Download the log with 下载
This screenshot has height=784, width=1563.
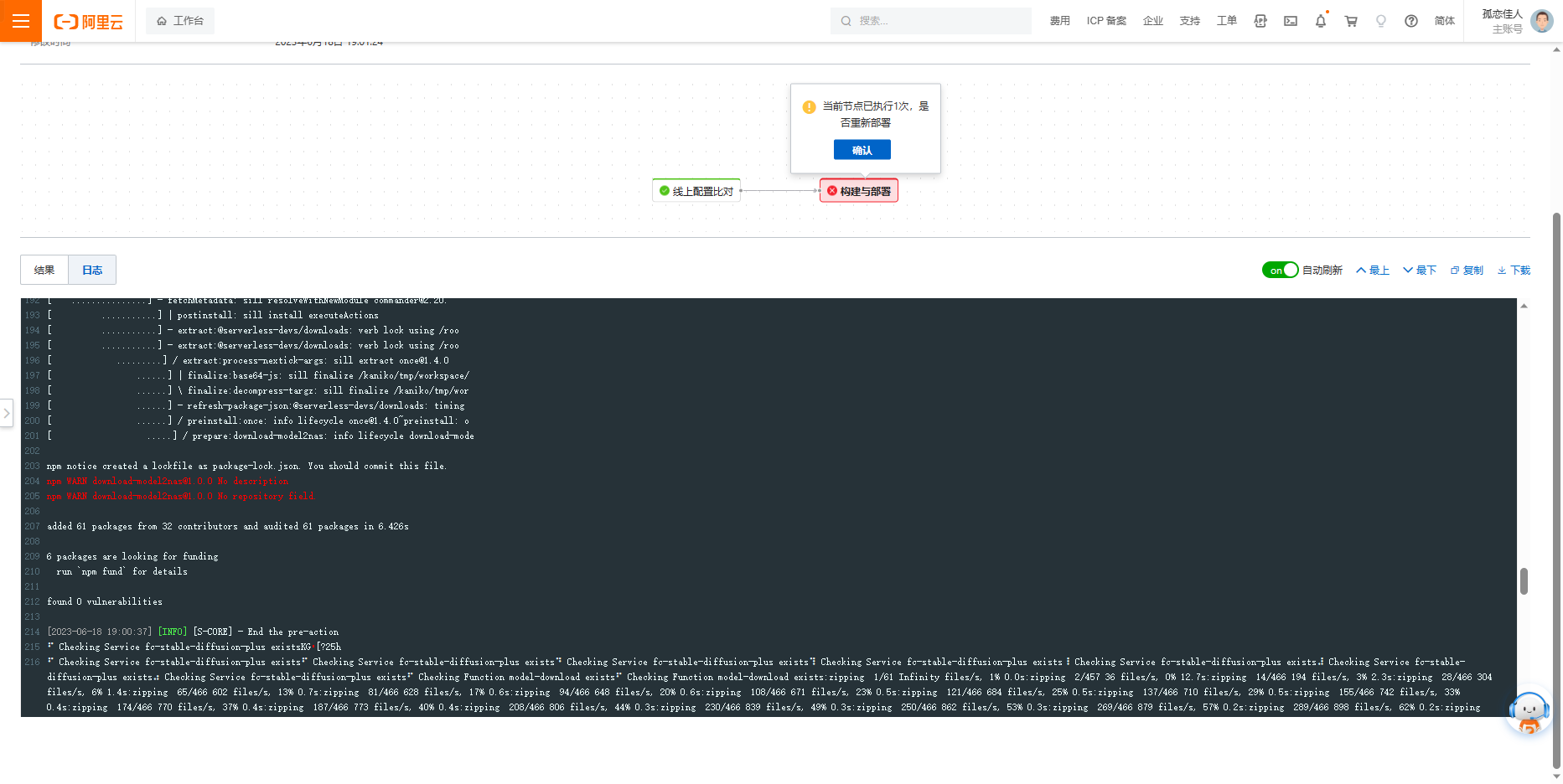1514,271
